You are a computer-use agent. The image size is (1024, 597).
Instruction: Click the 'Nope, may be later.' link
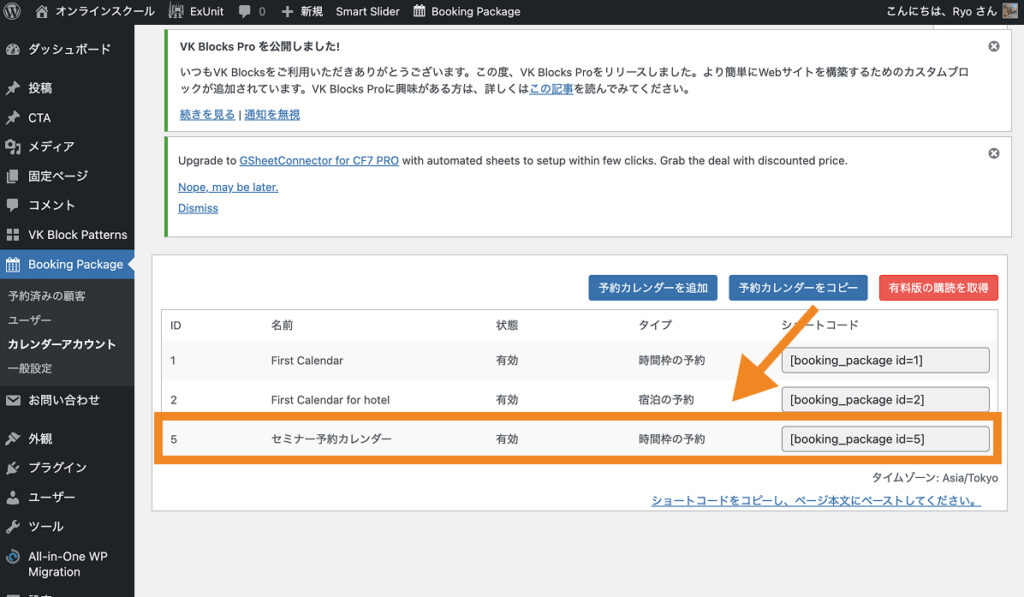228,187
